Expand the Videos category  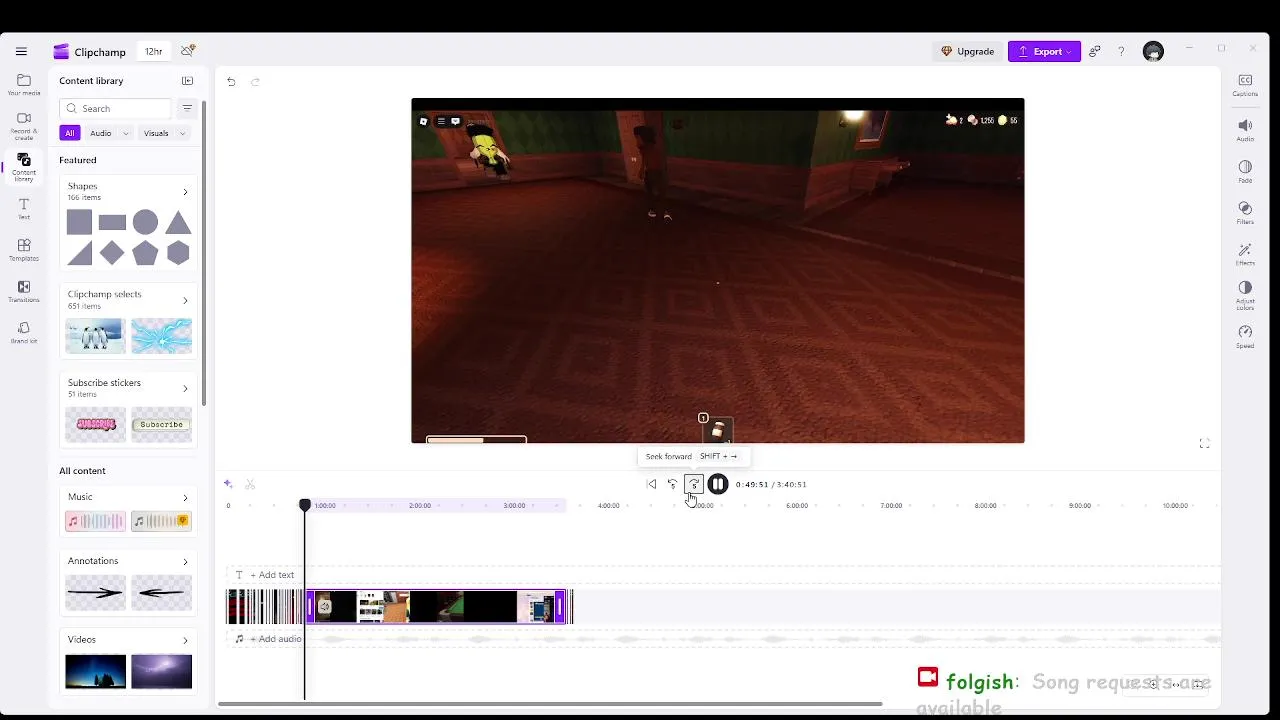coord(185,640)
